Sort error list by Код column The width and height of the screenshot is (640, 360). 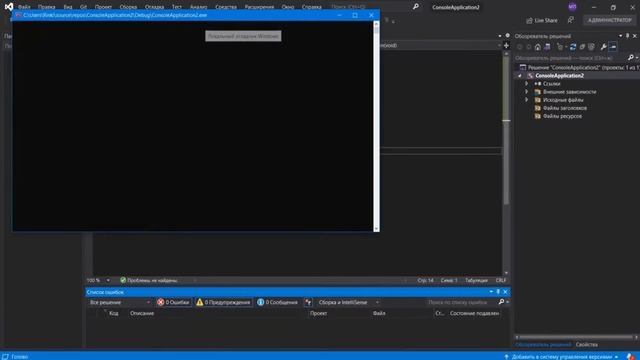click(113, 313)
